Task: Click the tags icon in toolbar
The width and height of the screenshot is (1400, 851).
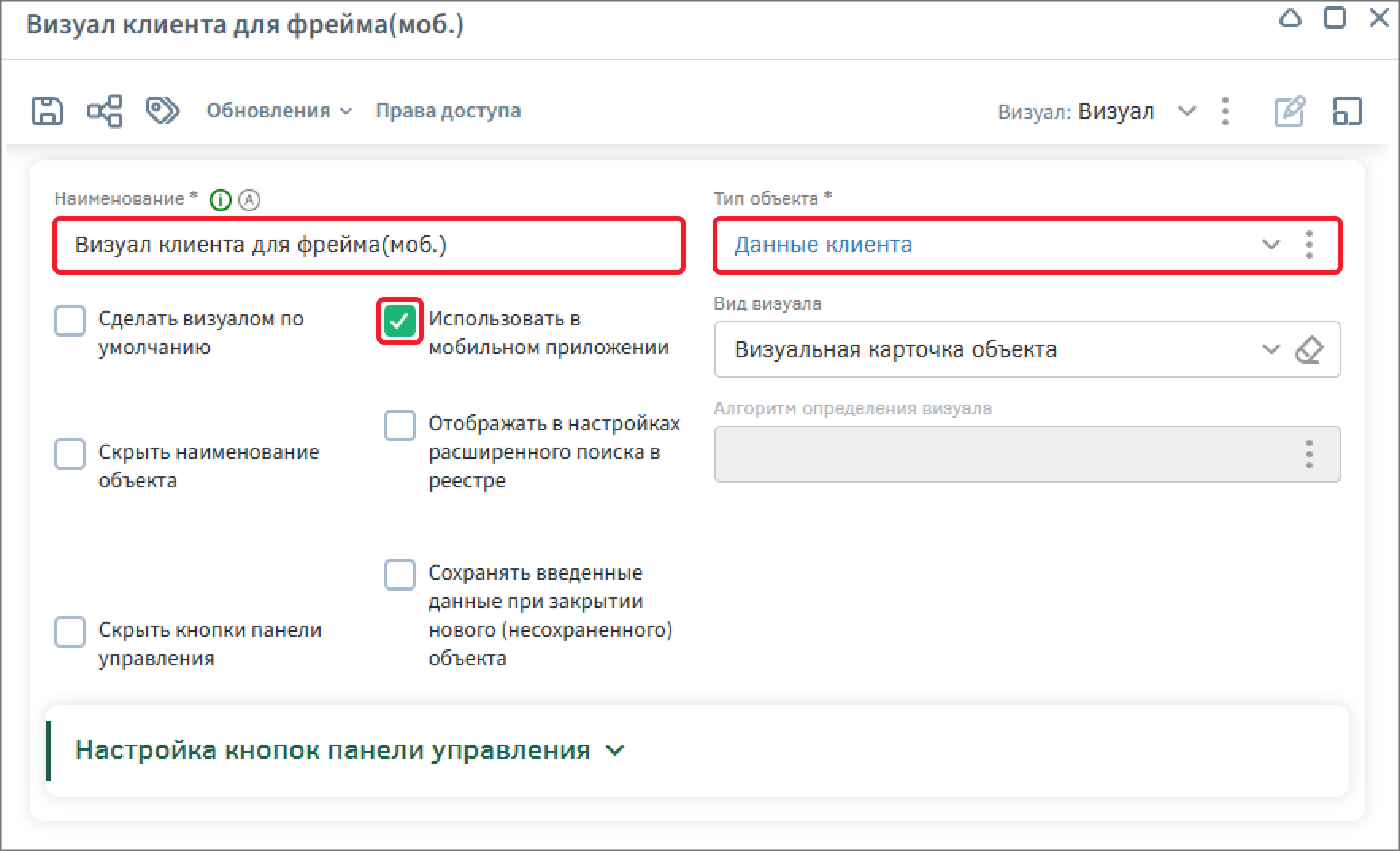Action: point(163,111)
